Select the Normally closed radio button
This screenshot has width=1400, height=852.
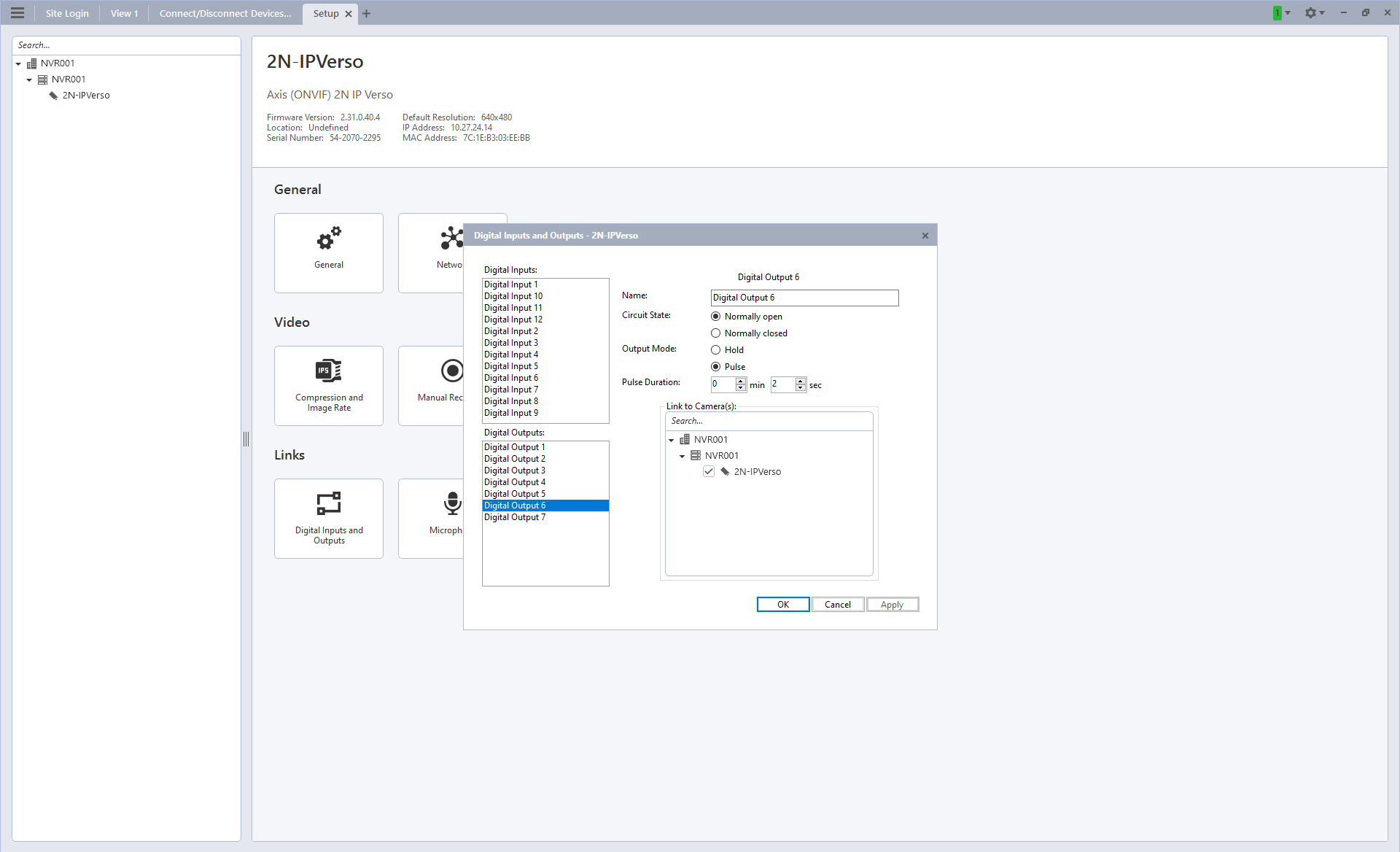(716, 333)
